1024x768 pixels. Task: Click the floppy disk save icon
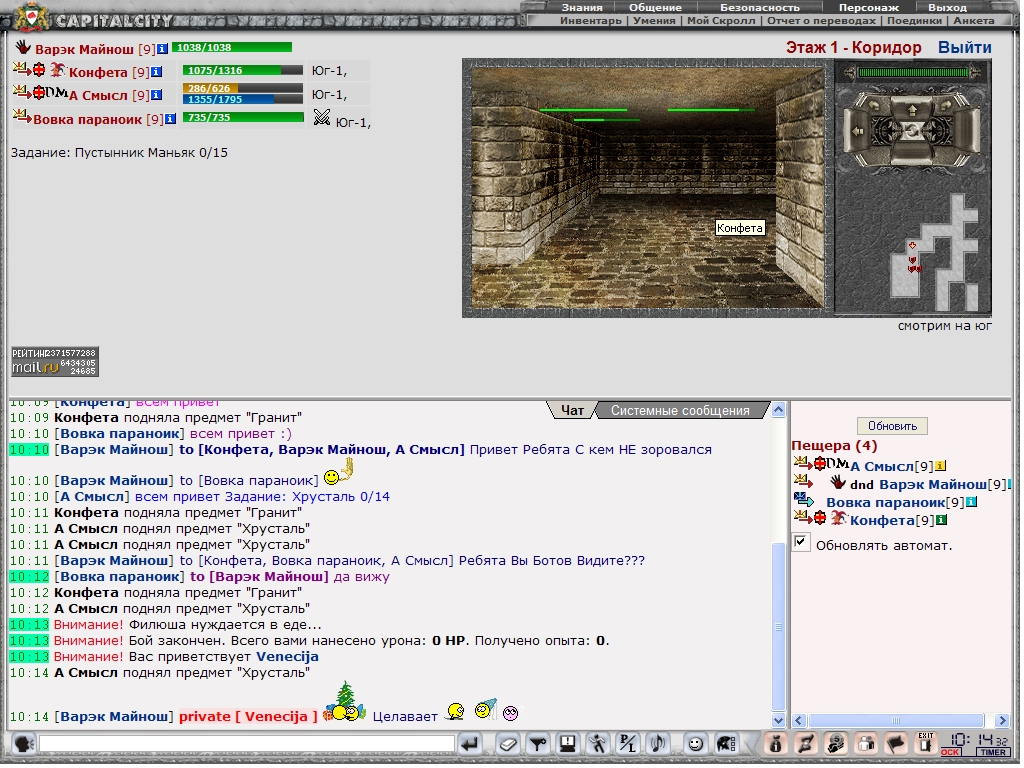click(x=567, y=744)
